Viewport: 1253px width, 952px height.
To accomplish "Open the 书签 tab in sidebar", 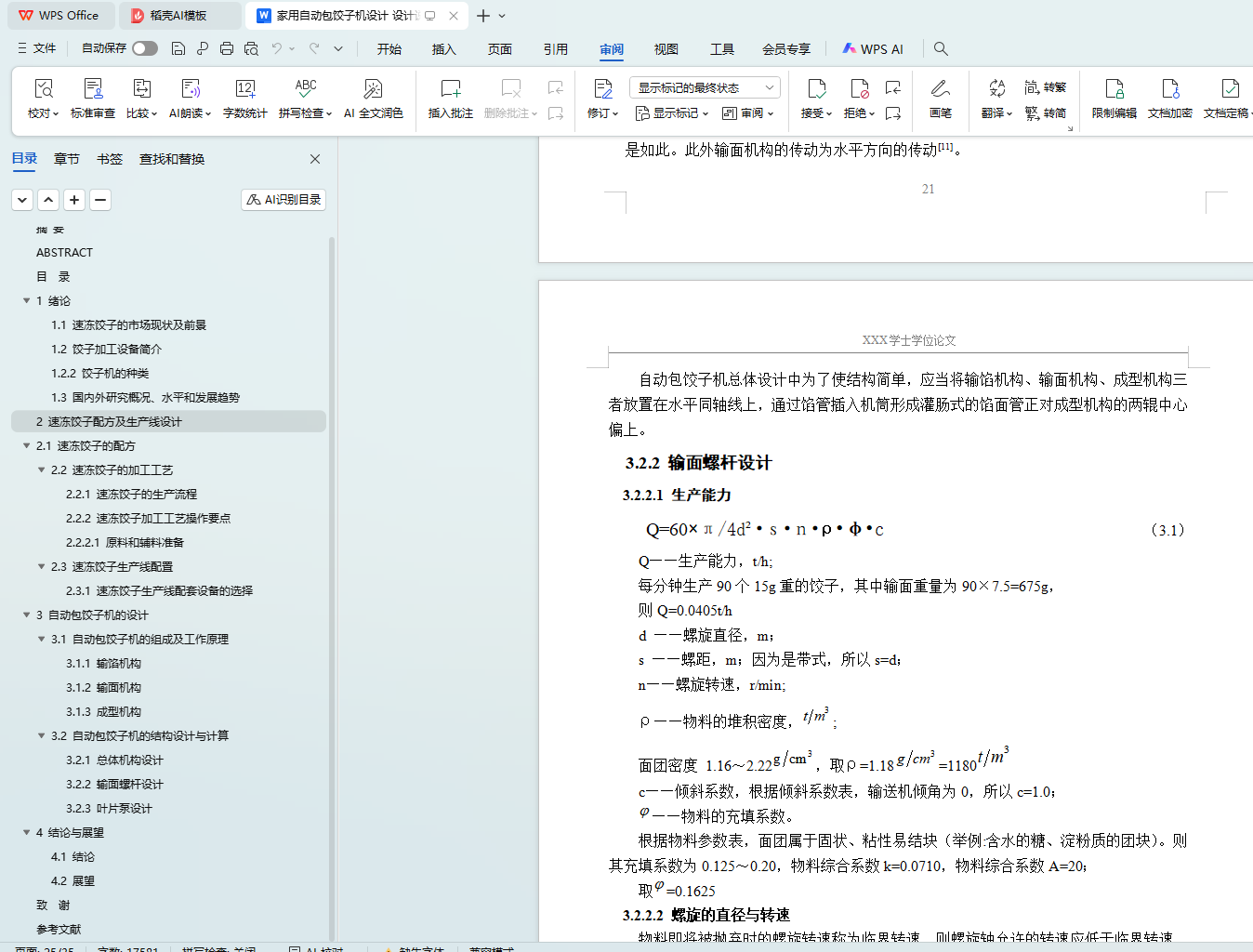I will click(x=110, y=159).
